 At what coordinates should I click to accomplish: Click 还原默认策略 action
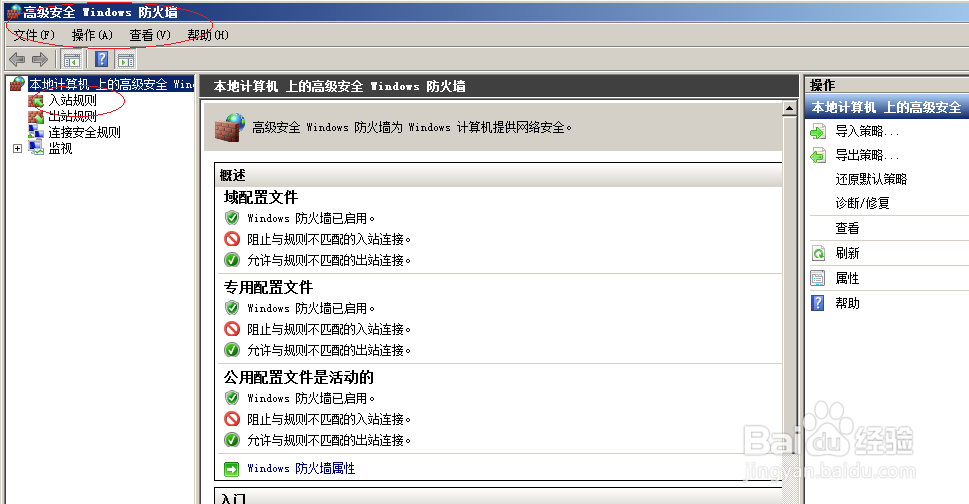click(871, 179)
